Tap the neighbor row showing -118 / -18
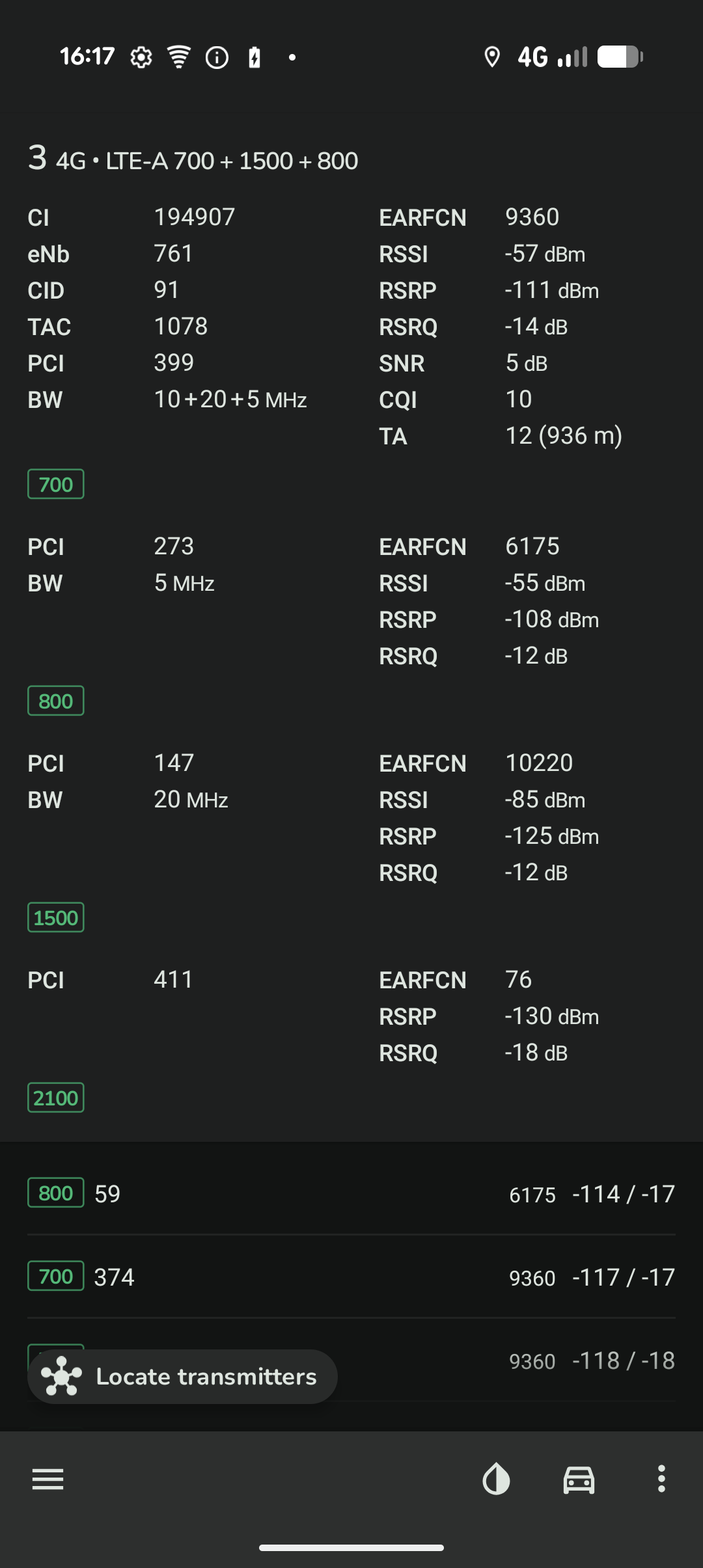This screenshot has height=1568, width=703. [x=521, y=1360]
